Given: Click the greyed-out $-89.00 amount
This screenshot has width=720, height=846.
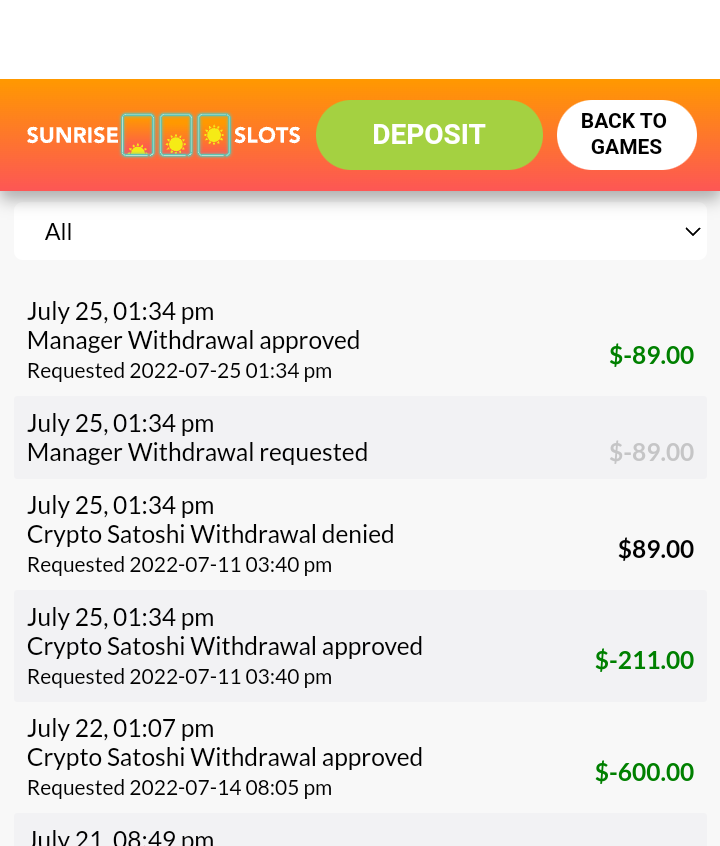Looking at the screenshot, I should [x=651, y=452].
